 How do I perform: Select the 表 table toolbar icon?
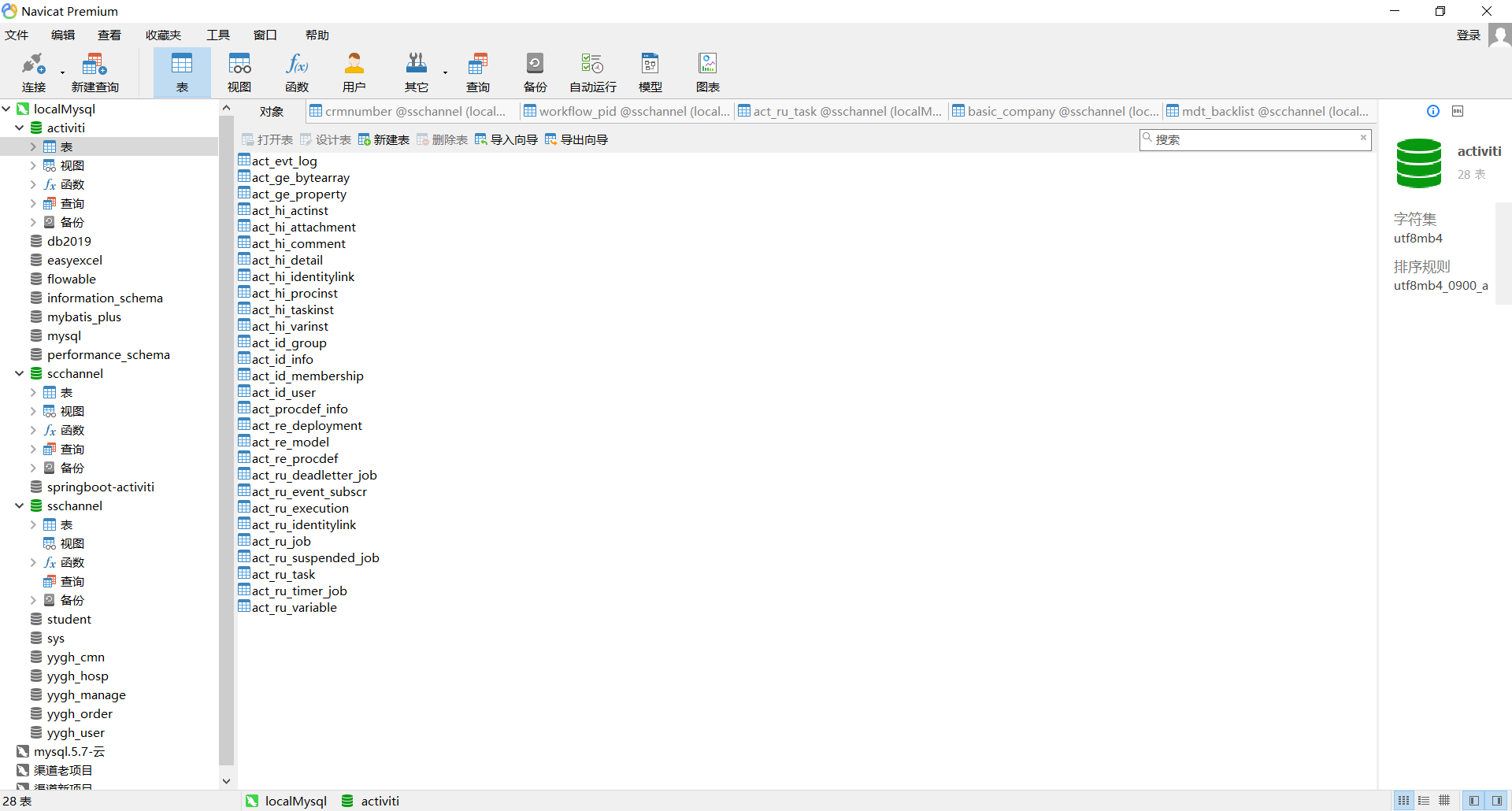click(x=182, y=72)
